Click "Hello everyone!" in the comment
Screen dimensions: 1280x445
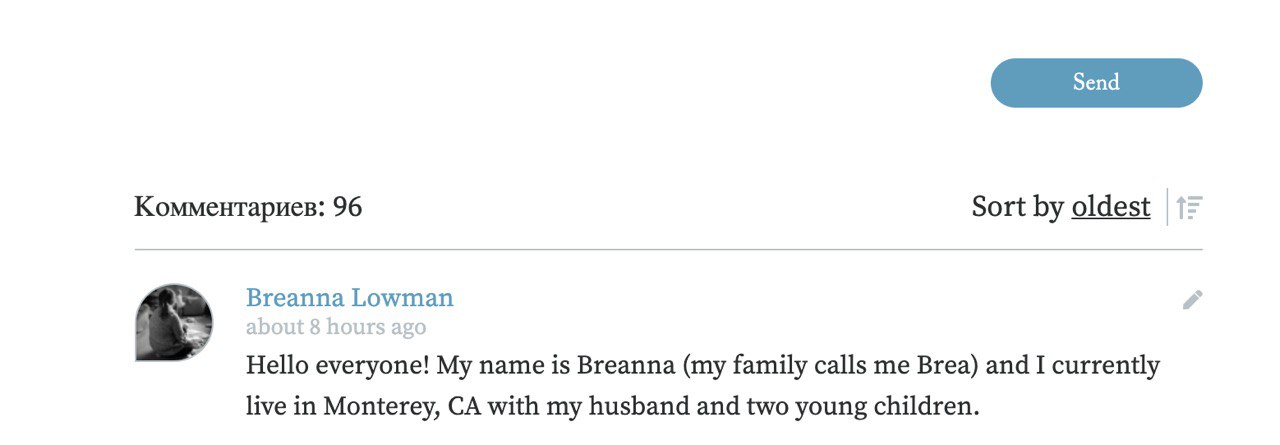click(338, 365)
